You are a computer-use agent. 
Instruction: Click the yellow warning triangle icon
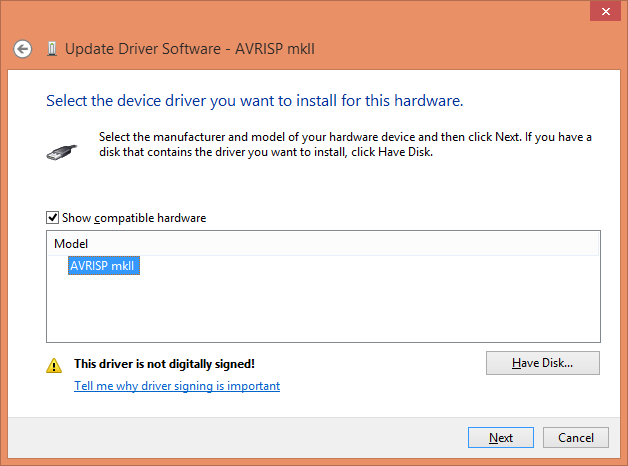tap(54, 366)
